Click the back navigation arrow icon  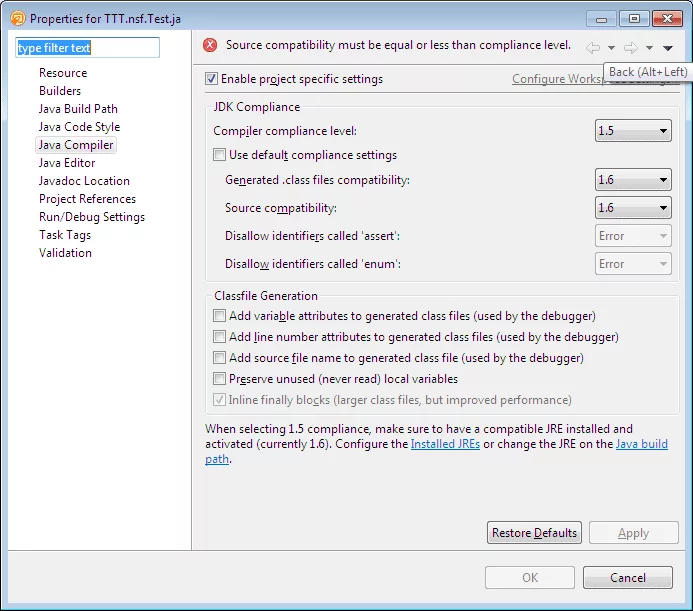[x=593, y=47]
